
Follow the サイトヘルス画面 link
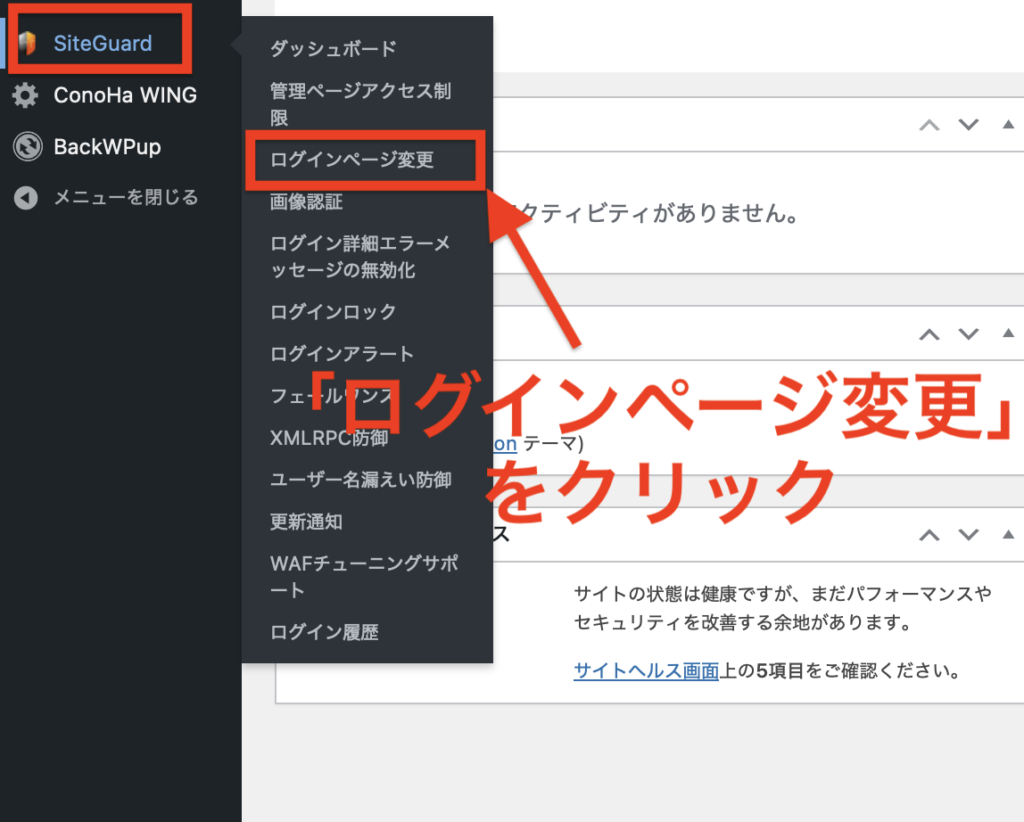[646, 671]
